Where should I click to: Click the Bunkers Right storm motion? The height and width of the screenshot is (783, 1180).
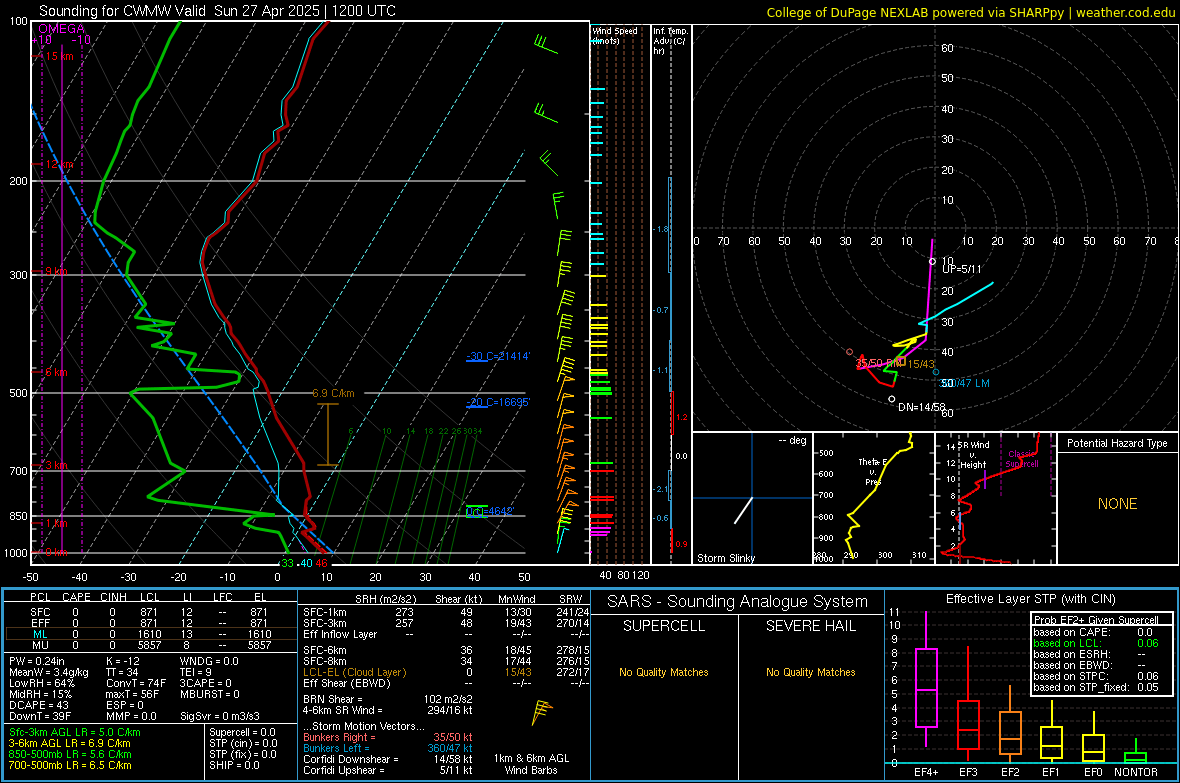[x=388, y=737]
